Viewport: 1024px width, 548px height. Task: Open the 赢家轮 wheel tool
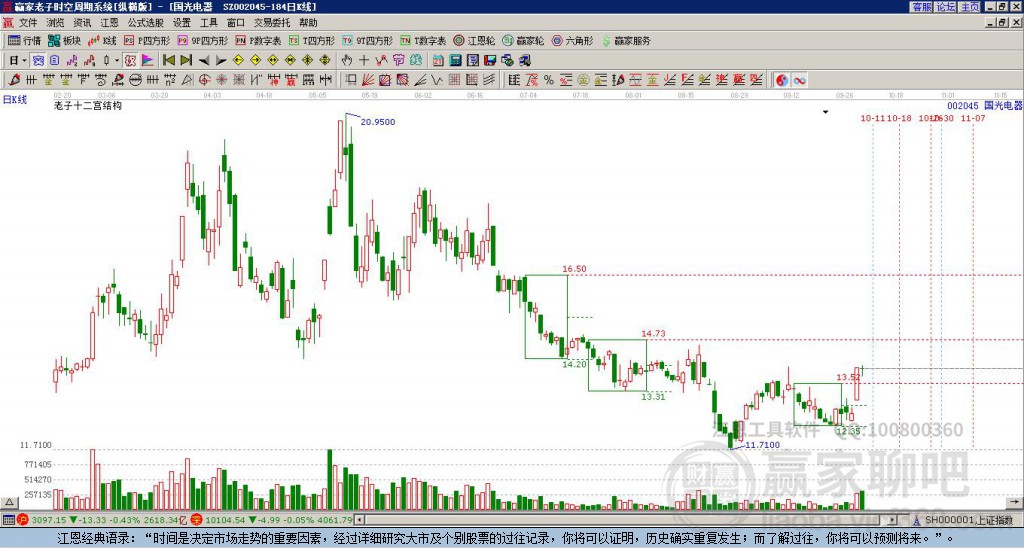point(524,40)
